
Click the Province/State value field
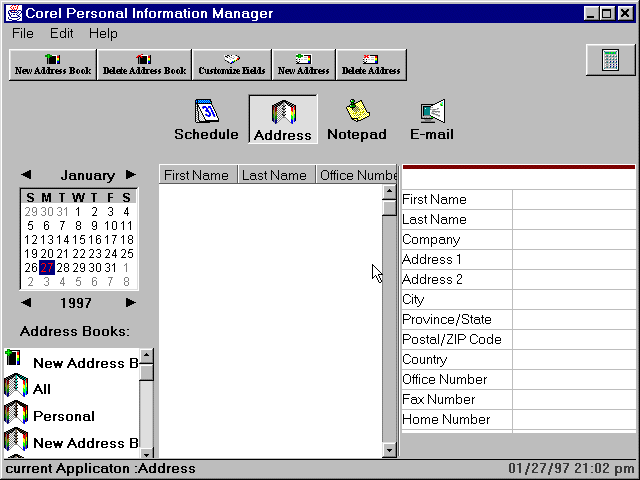tap(574, 320)
